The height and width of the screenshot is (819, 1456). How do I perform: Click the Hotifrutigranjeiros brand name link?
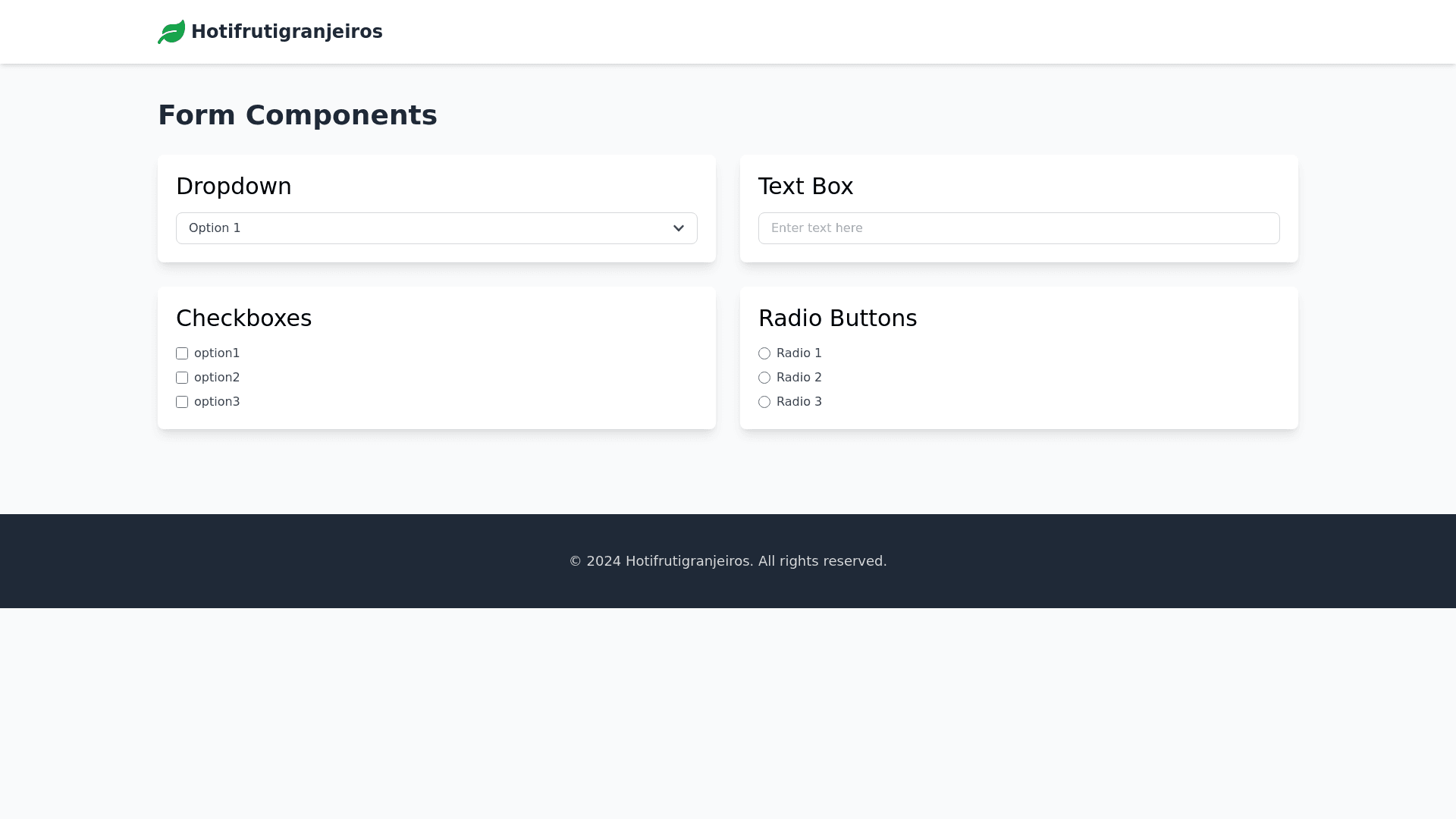click(287, 32)
